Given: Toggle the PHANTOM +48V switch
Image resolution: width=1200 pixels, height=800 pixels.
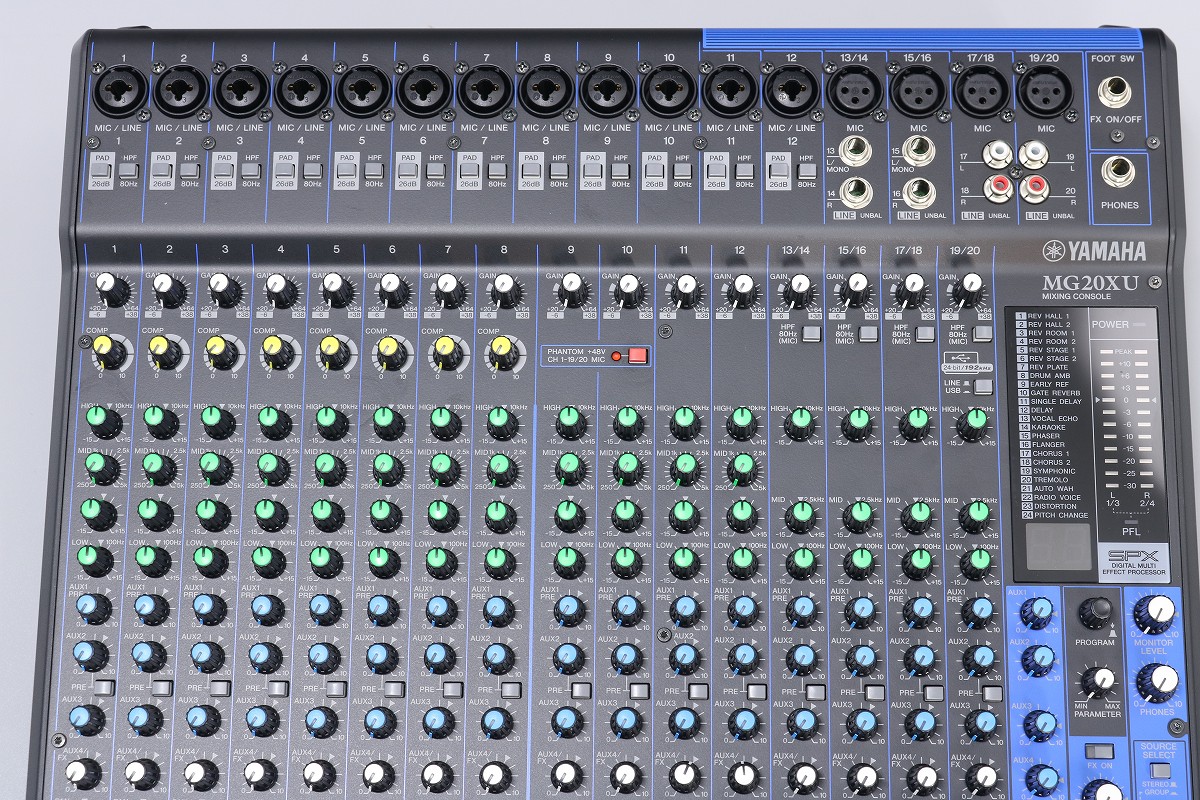Looking at the screenshot, I should pyautogui.click(x=638, y=355).
